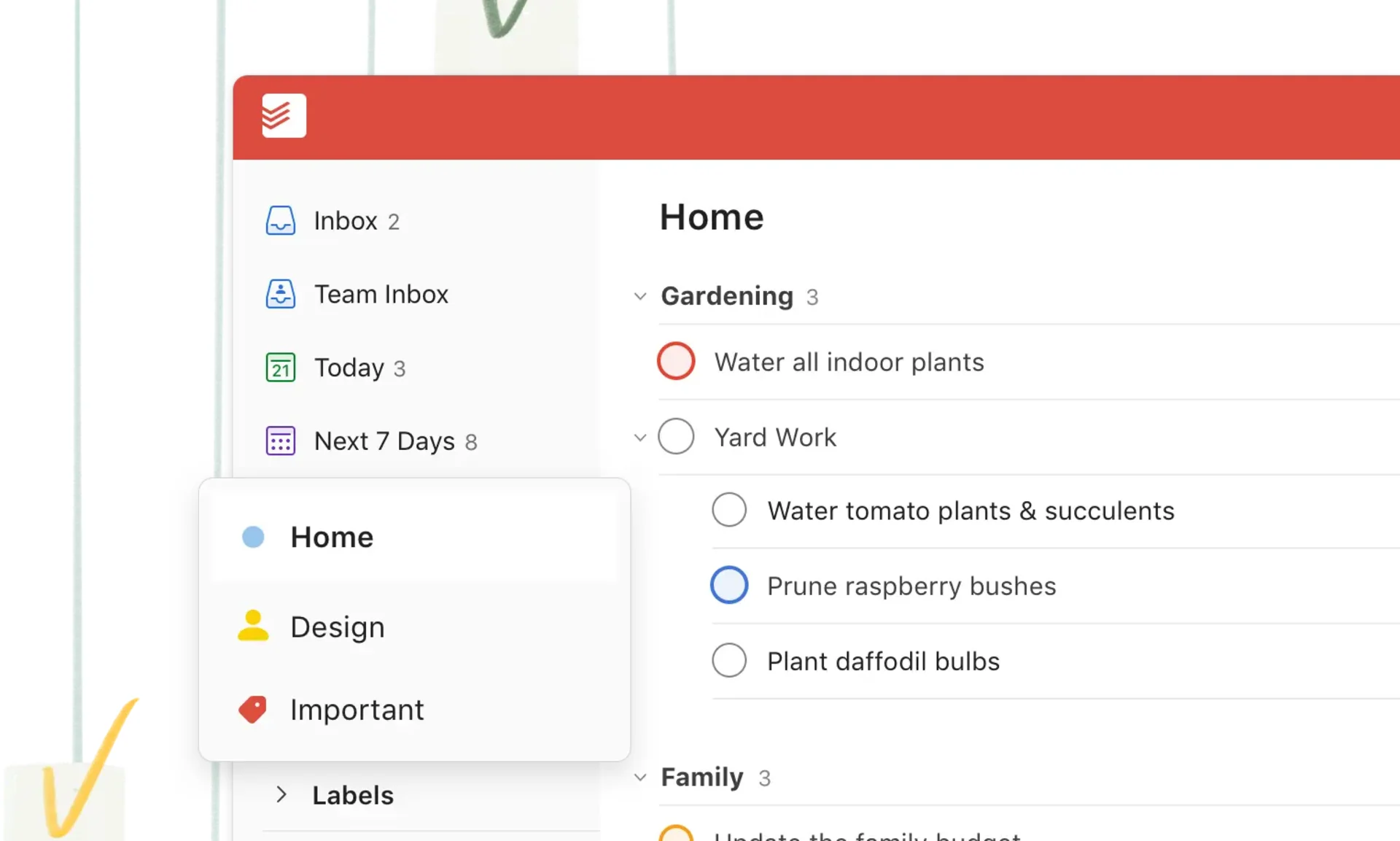
Task: Complete the Water all indoor plants task
Action: pos(676,360)
